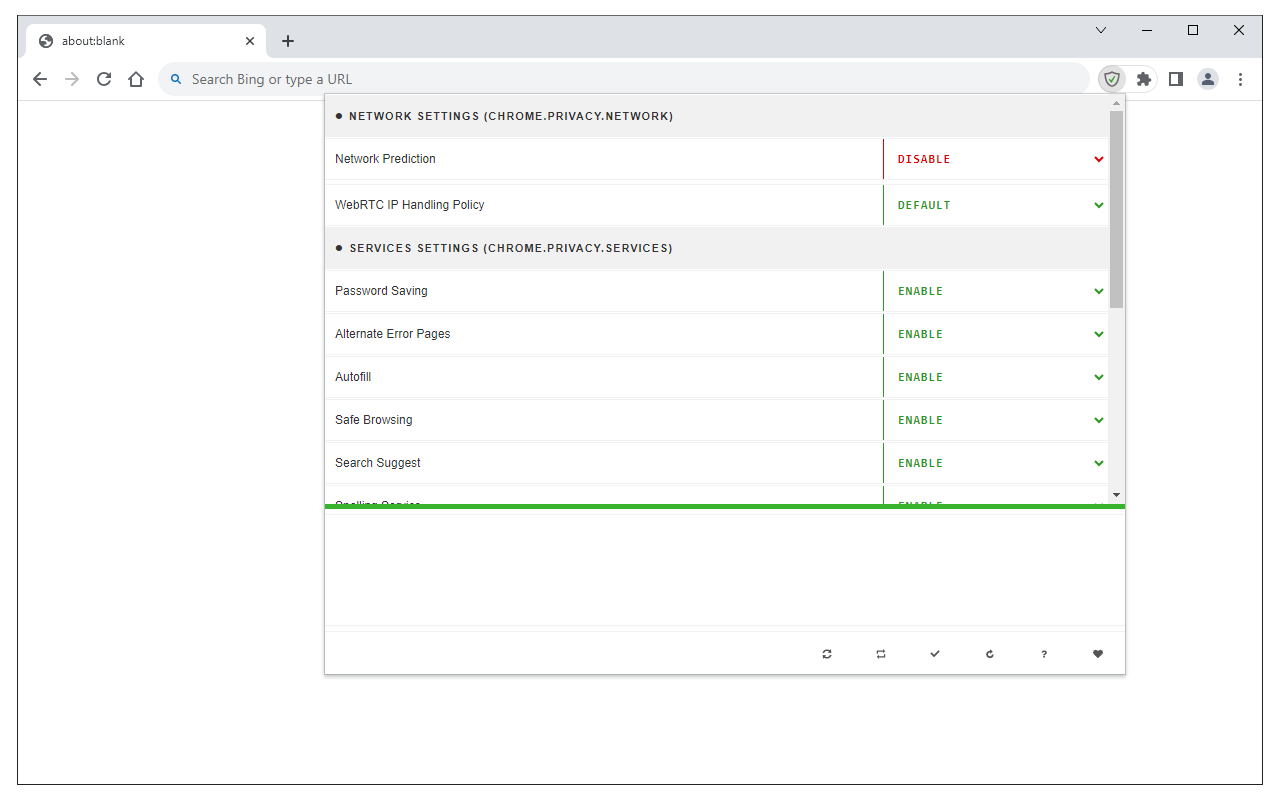Open the tab search chevron in title bar
The image size is (1280, 800).
1101,30
